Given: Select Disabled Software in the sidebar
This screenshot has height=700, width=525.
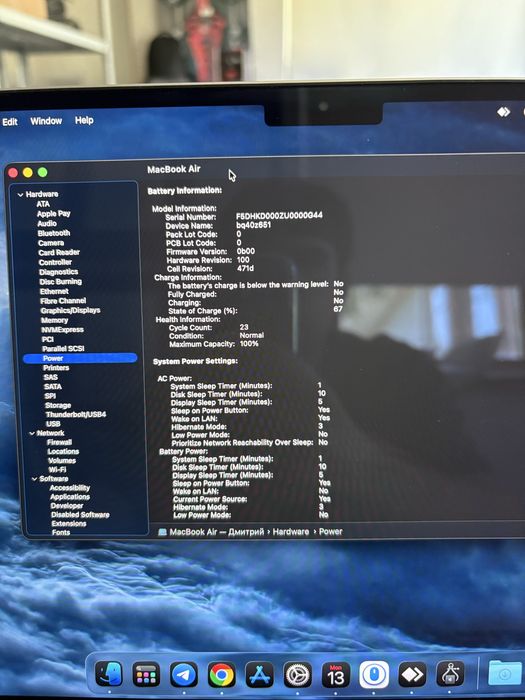Looking at the screenshot, I should click(x=80, y=515).
